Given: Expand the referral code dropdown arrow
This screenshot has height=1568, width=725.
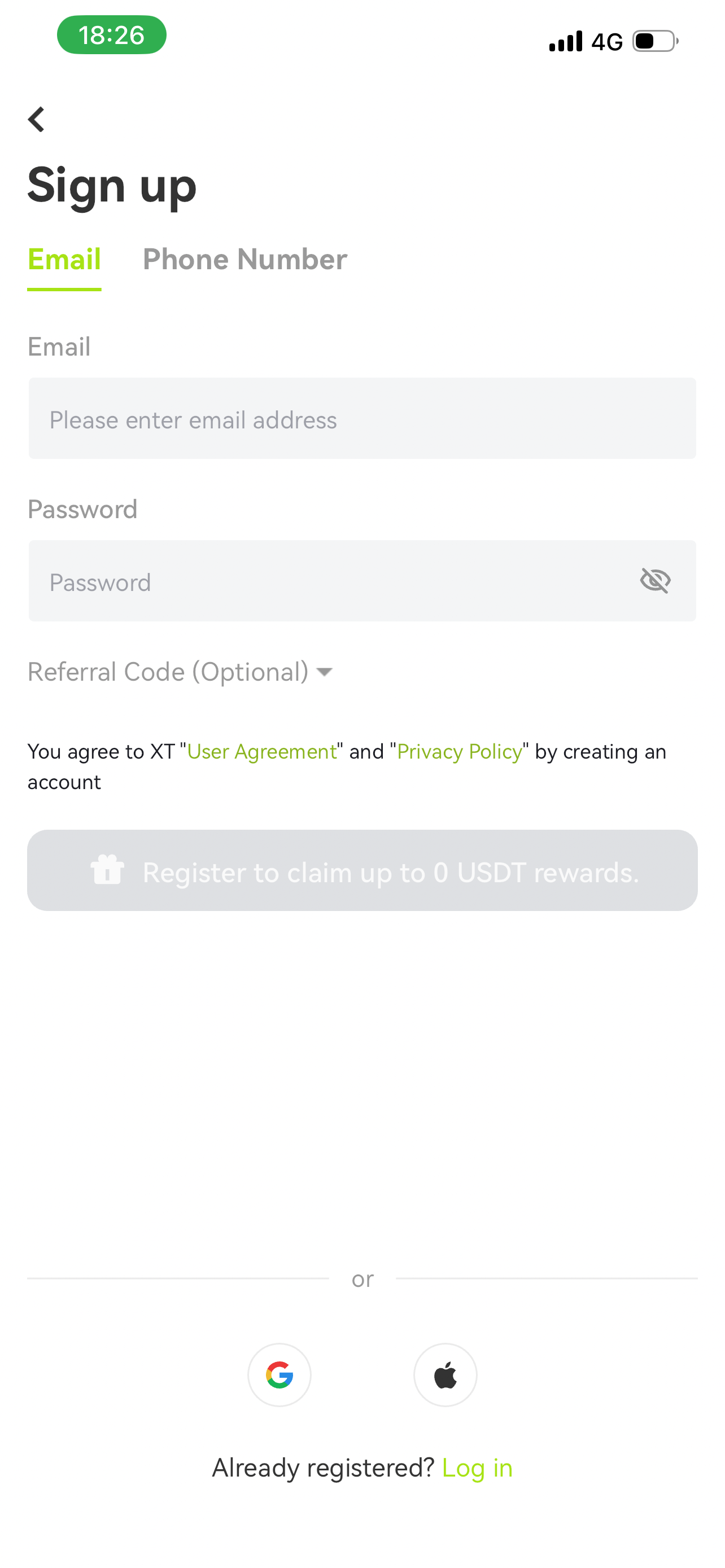Looking at the screenshot, I should tap(325, 671).
